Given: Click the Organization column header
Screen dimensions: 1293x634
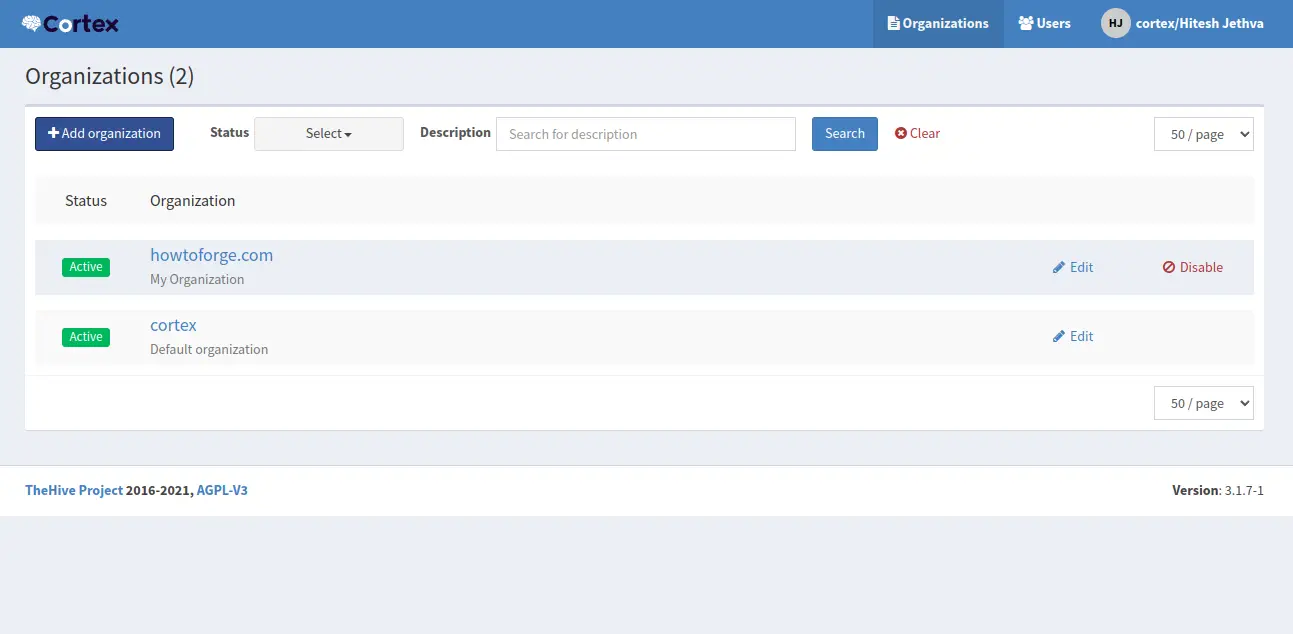Looking at the screenshot, I should (x=193, y=201).
